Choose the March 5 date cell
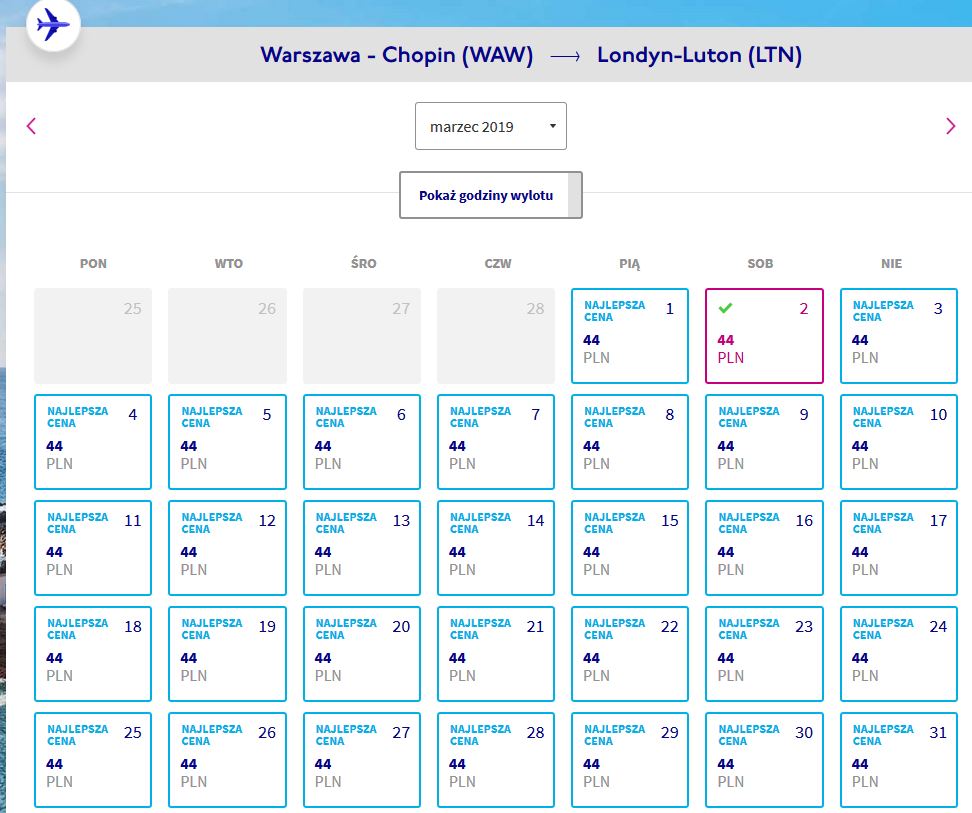 [228, 442]
